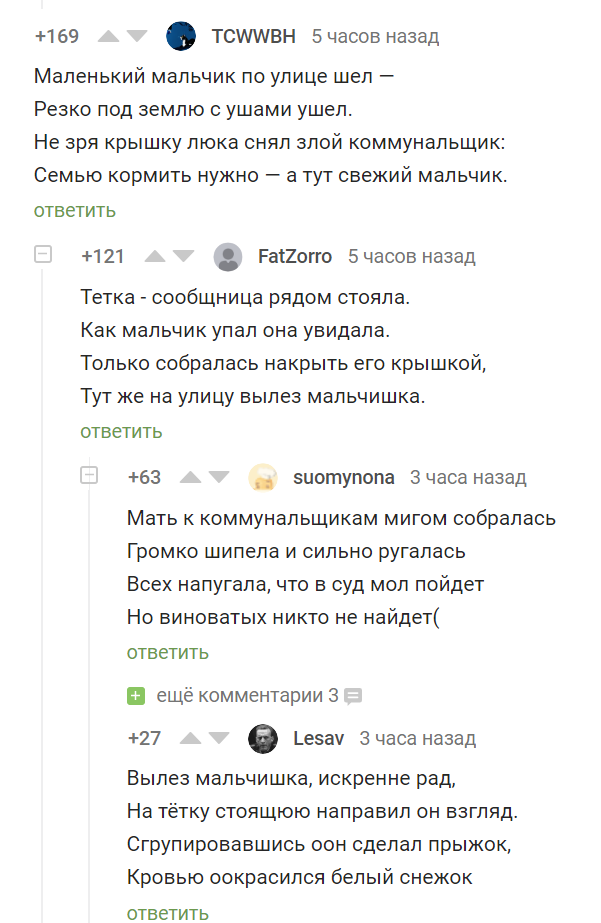Image resolution: width=601 pixels, height=923 pixels.
Task: Upvote TCWWBH's comment with the up arrow
Action: pyautogui.click(x=106, y=34)
